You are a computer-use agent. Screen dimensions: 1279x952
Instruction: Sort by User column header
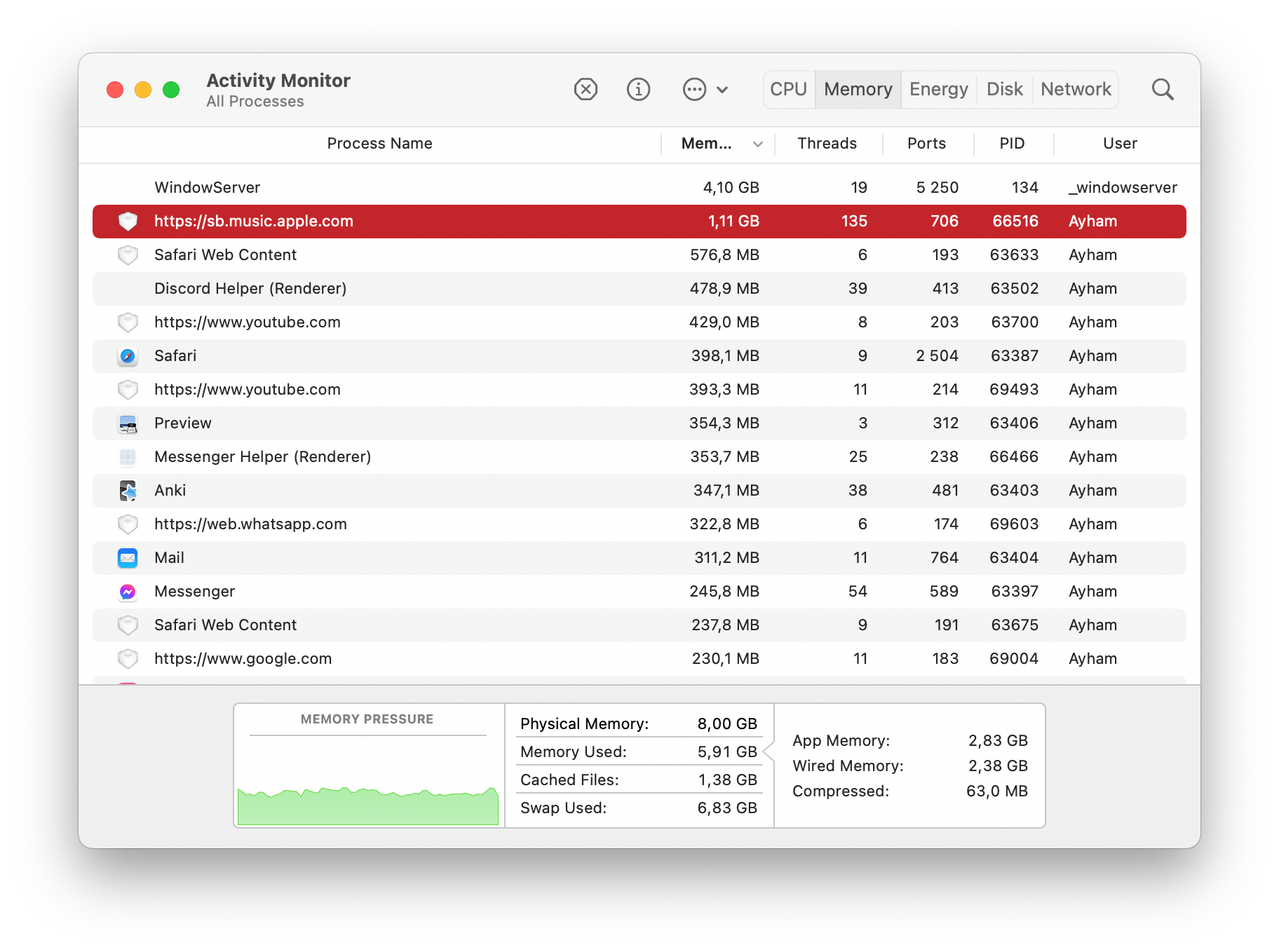click(1120, 144)
